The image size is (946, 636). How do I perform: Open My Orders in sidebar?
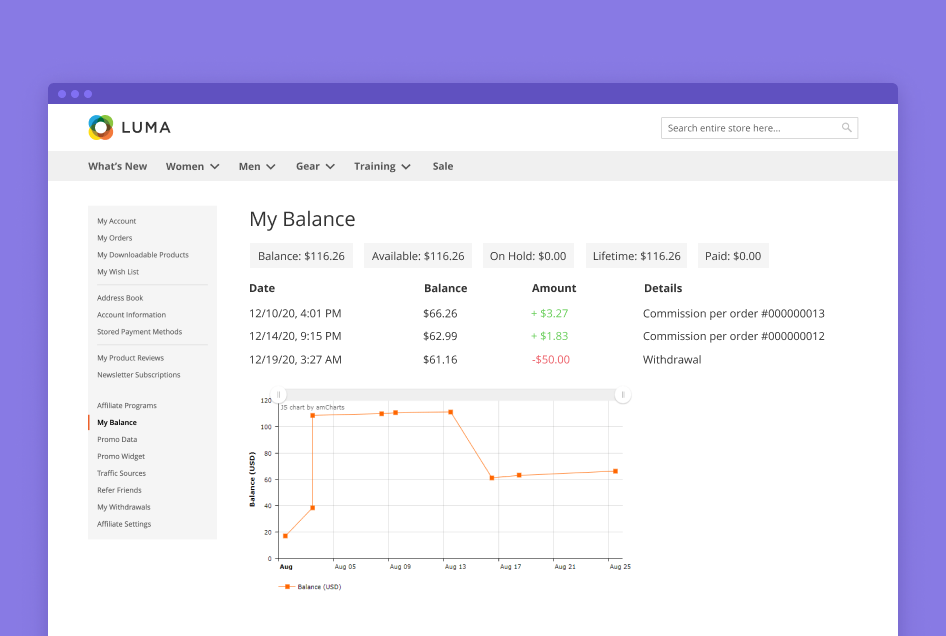[114, 238]
